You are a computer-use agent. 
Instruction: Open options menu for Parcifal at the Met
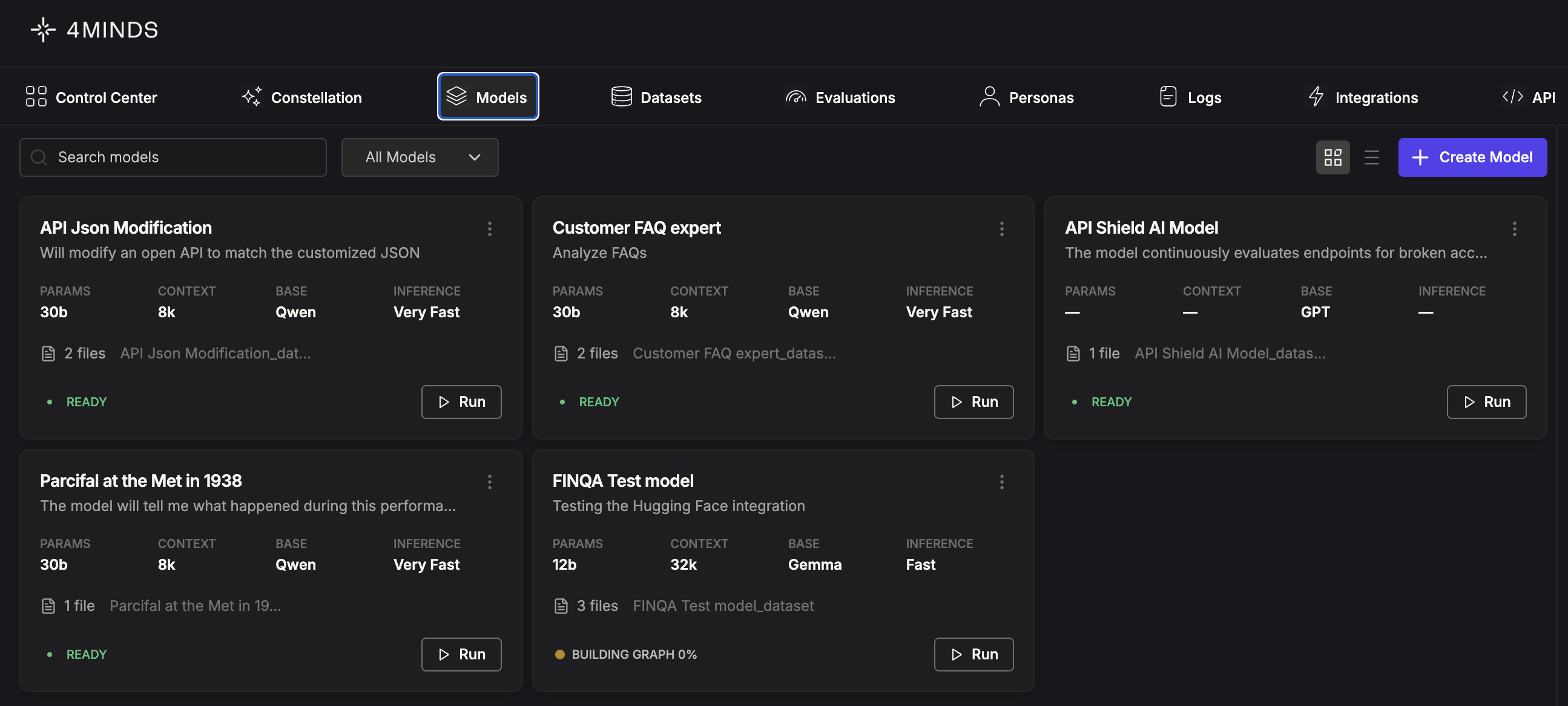[489, 482]
